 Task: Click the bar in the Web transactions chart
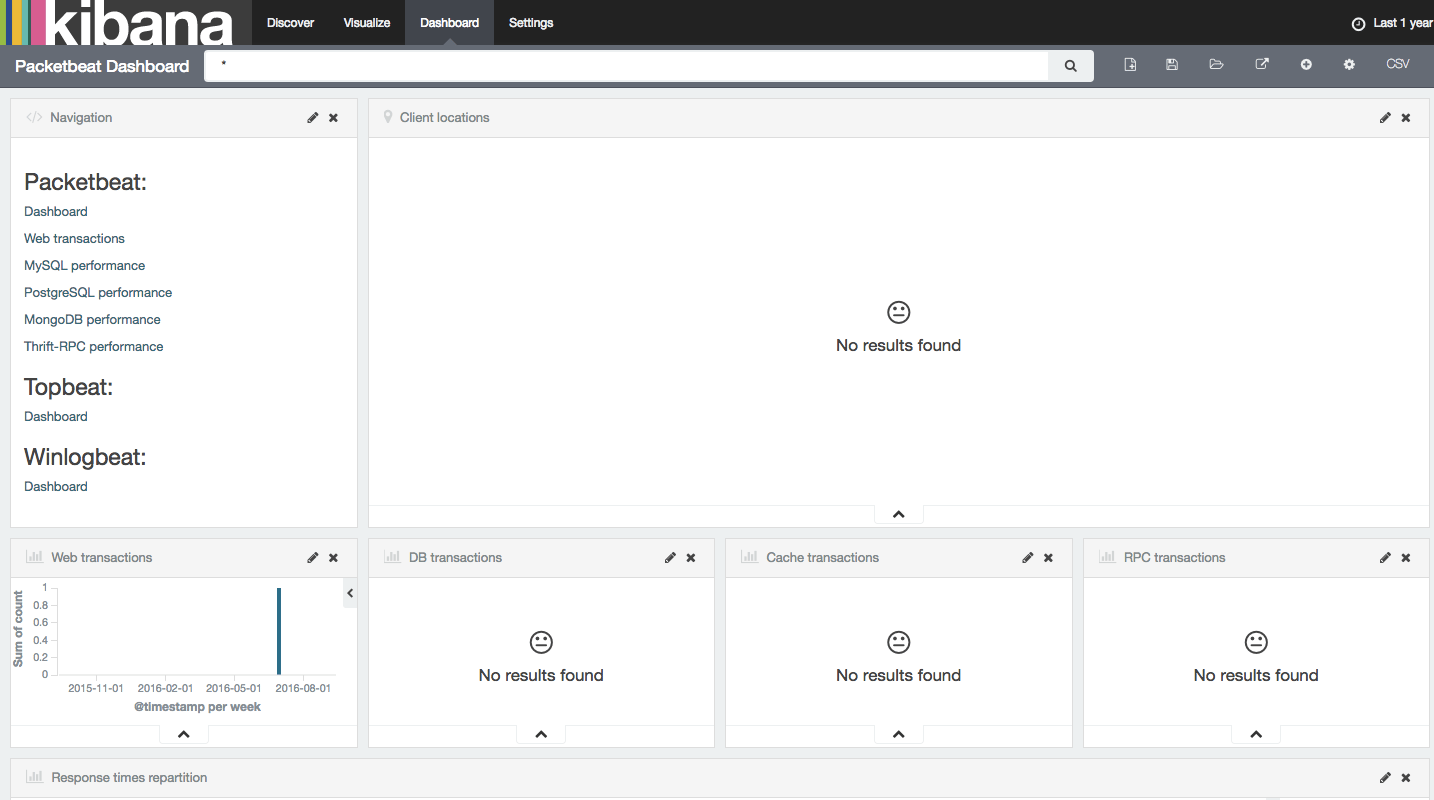click(279, 631)
